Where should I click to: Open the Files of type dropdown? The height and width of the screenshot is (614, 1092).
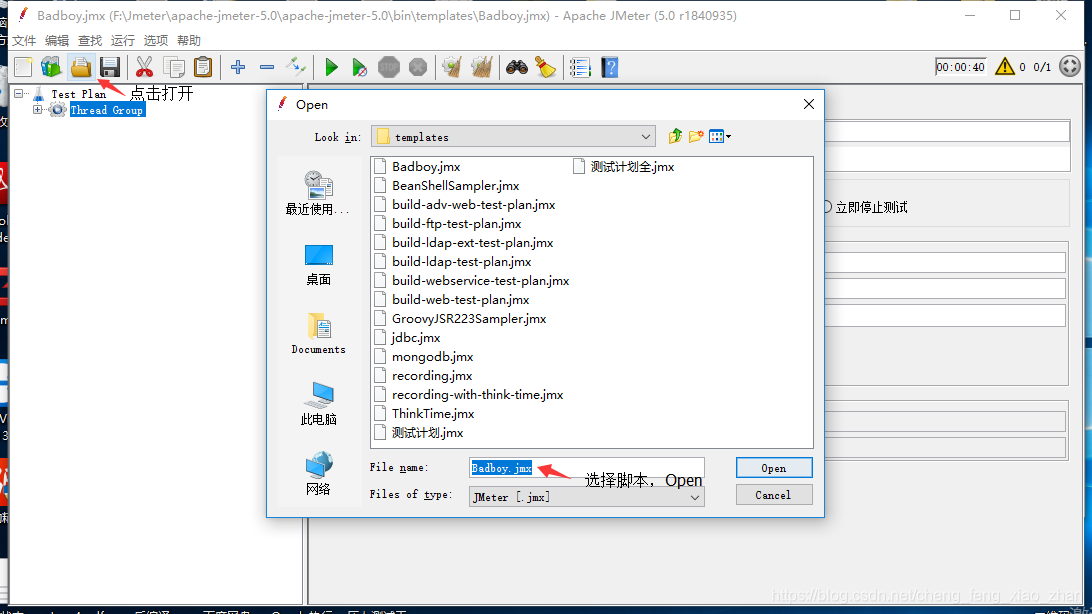[586, 497]
